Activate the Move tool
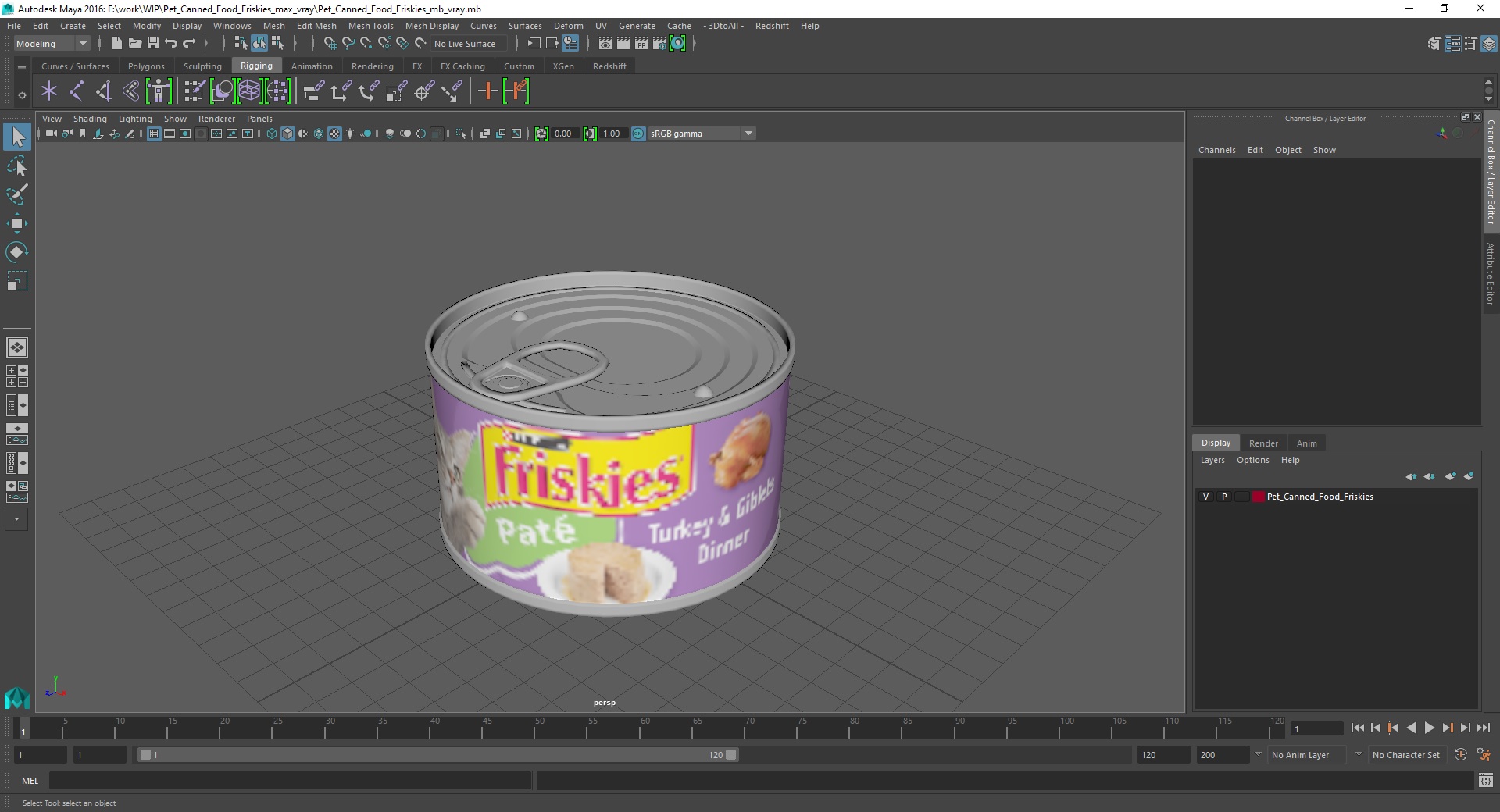 coord(17,223)
